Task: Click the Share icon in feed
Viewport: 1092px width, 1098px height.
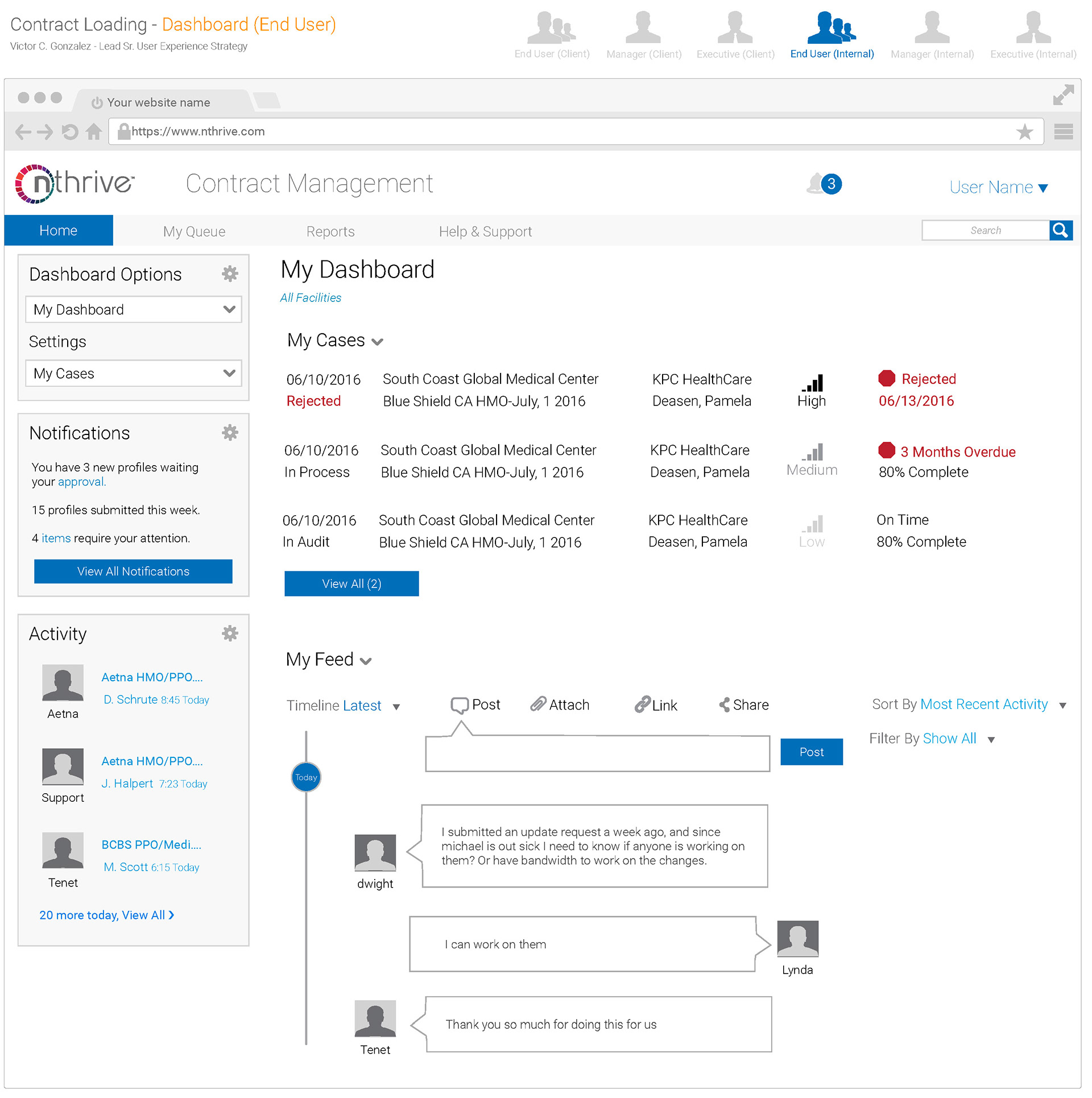Action: pyautogui.click(x=725, y=705)
